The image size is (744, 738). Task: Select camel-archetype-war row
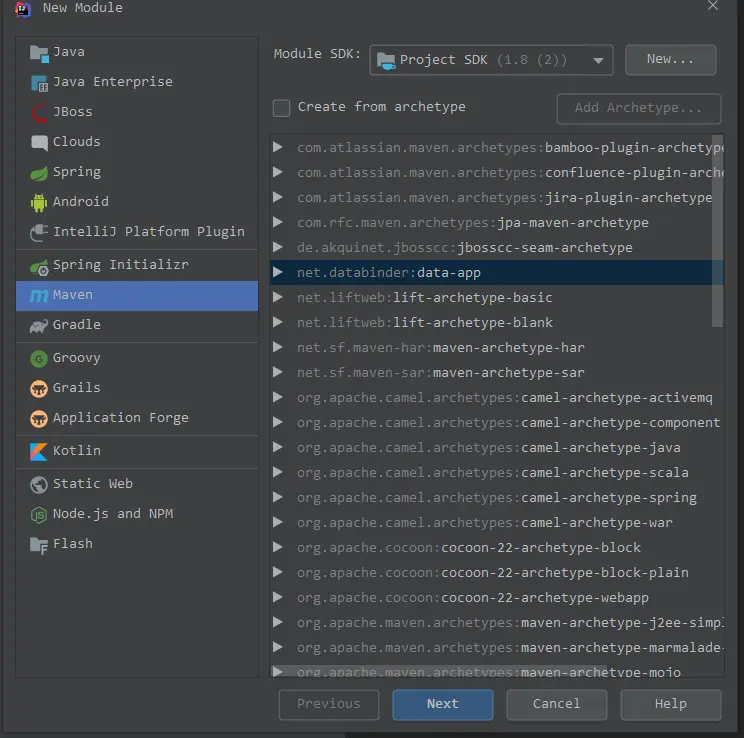coord(497,523)
